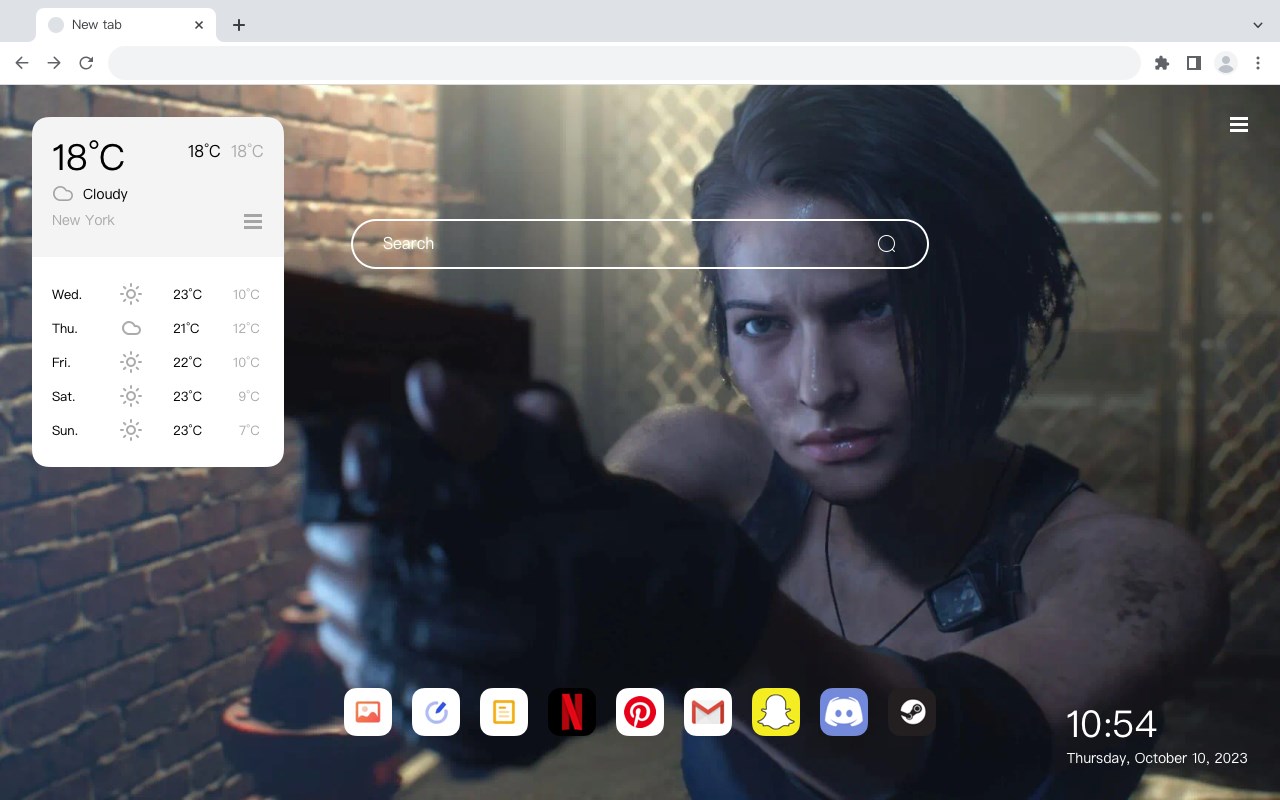Open a new browser tab
This screenshot has width=1280, height=800.
[x=238, y=25]
